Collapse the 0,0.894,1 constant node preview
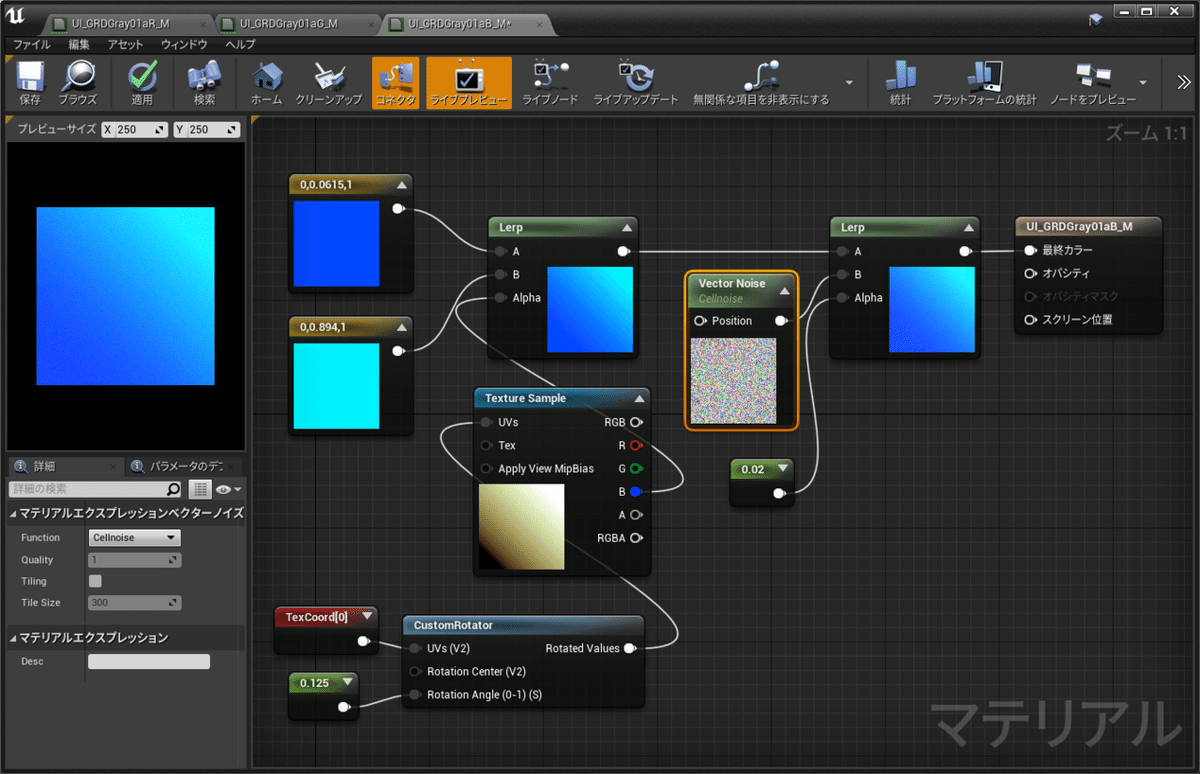Viewport: 1200px width, 774px height. point(402,327)
